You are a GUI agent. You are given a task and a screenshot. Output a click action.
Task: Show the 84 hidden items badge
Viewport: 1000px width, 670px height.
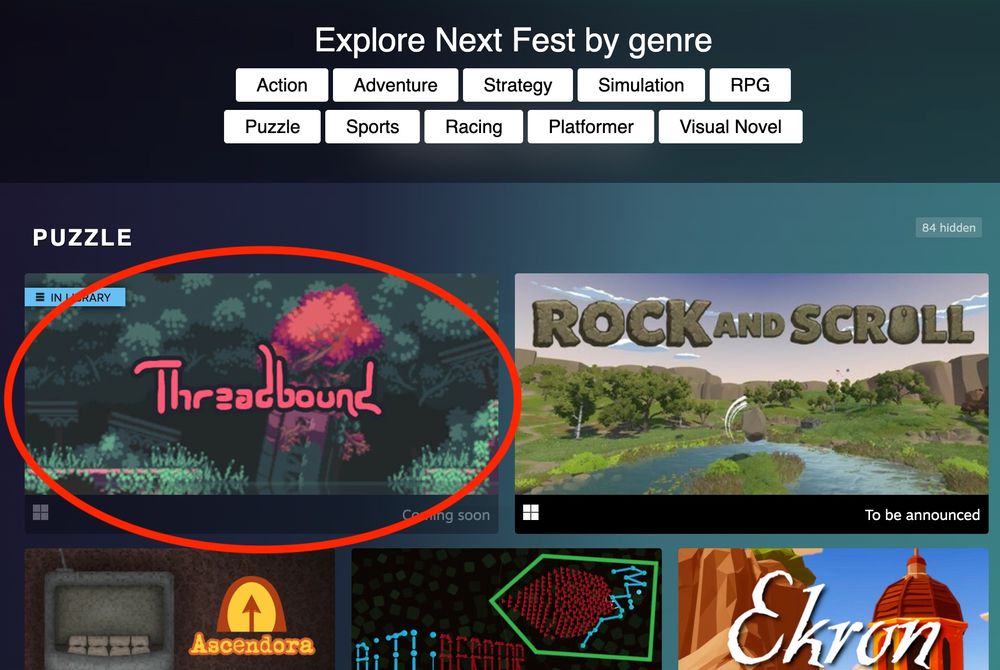point(948,228)
